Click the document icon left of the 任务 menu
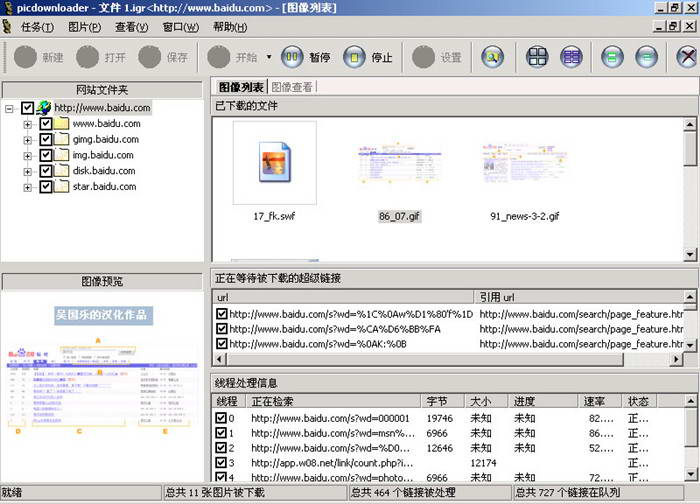The height and width of the screenshot is (504, 700). coord(7,26)
